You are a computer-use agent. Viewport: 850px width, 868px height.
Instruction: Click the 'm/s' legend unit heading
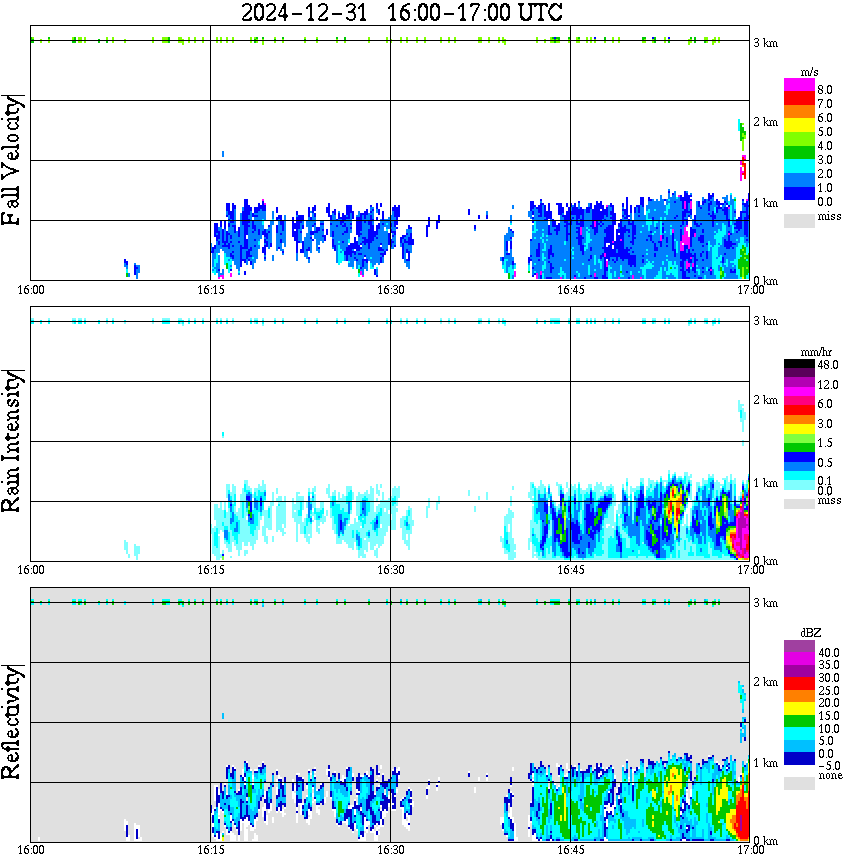[x=809, y=72]
